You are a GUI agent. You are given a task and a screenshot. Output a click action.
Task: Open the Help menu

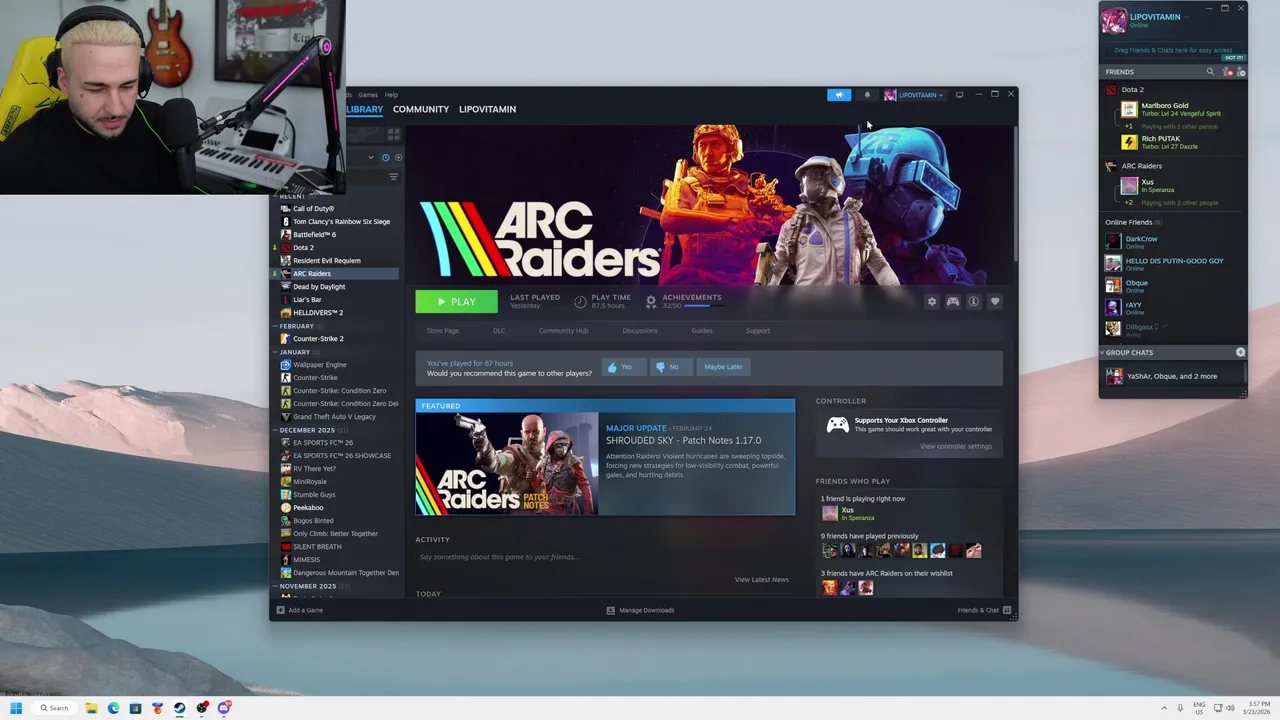[391, 95]
